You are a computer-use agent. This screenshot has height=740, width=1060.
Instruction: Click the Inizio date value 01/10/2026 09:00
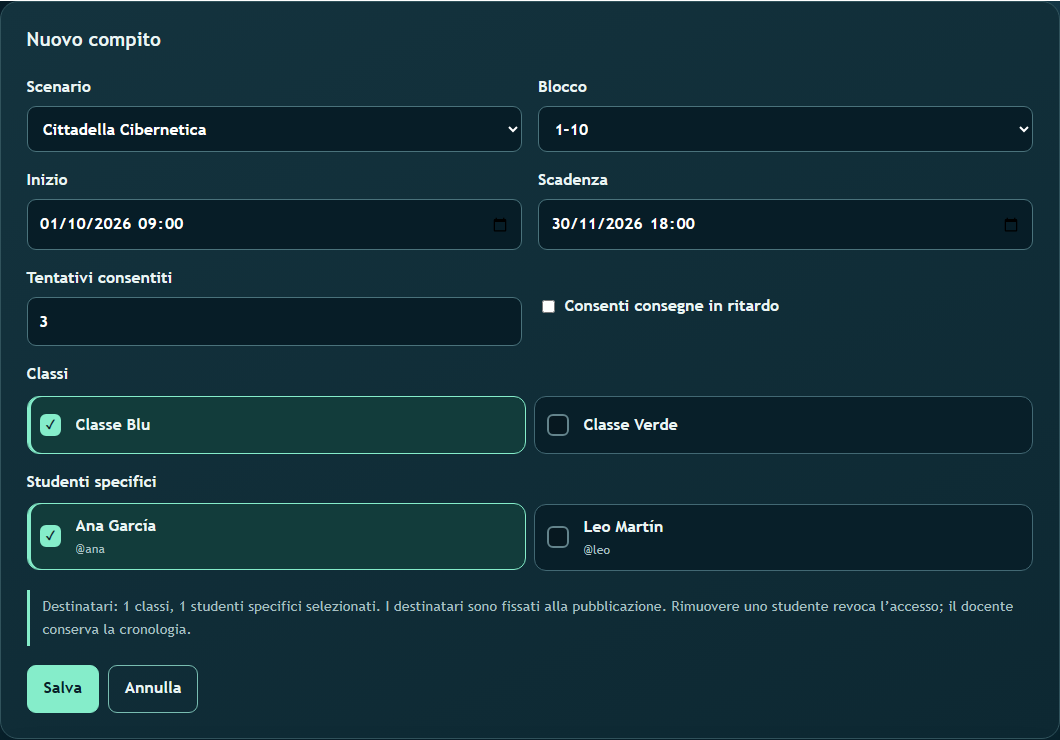point(112,224)
